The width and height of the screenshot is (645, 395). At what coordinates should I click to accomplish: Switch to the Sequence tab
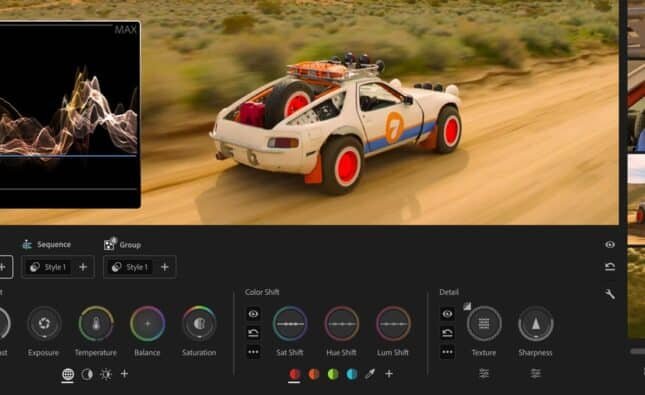54,244
